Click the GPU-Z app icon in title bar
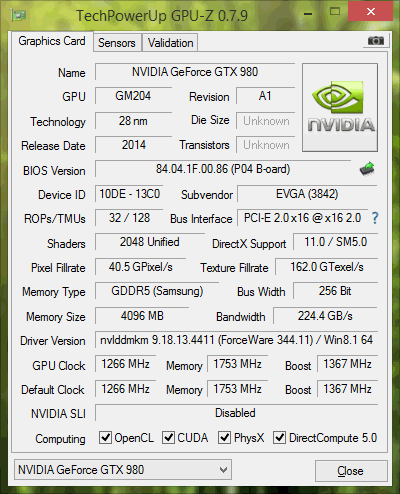Viewport: 400px width, 494px height. click(19, 15)
